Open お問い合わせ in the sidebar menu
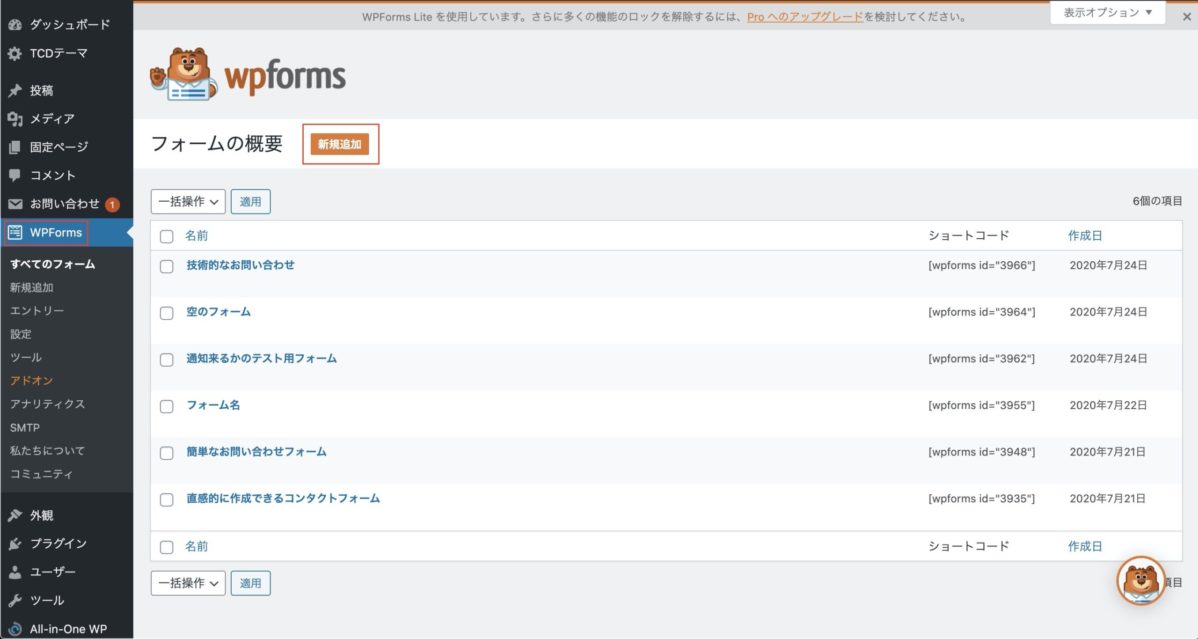The width and height of the screenshot is (1198, 639). [64, 204]
